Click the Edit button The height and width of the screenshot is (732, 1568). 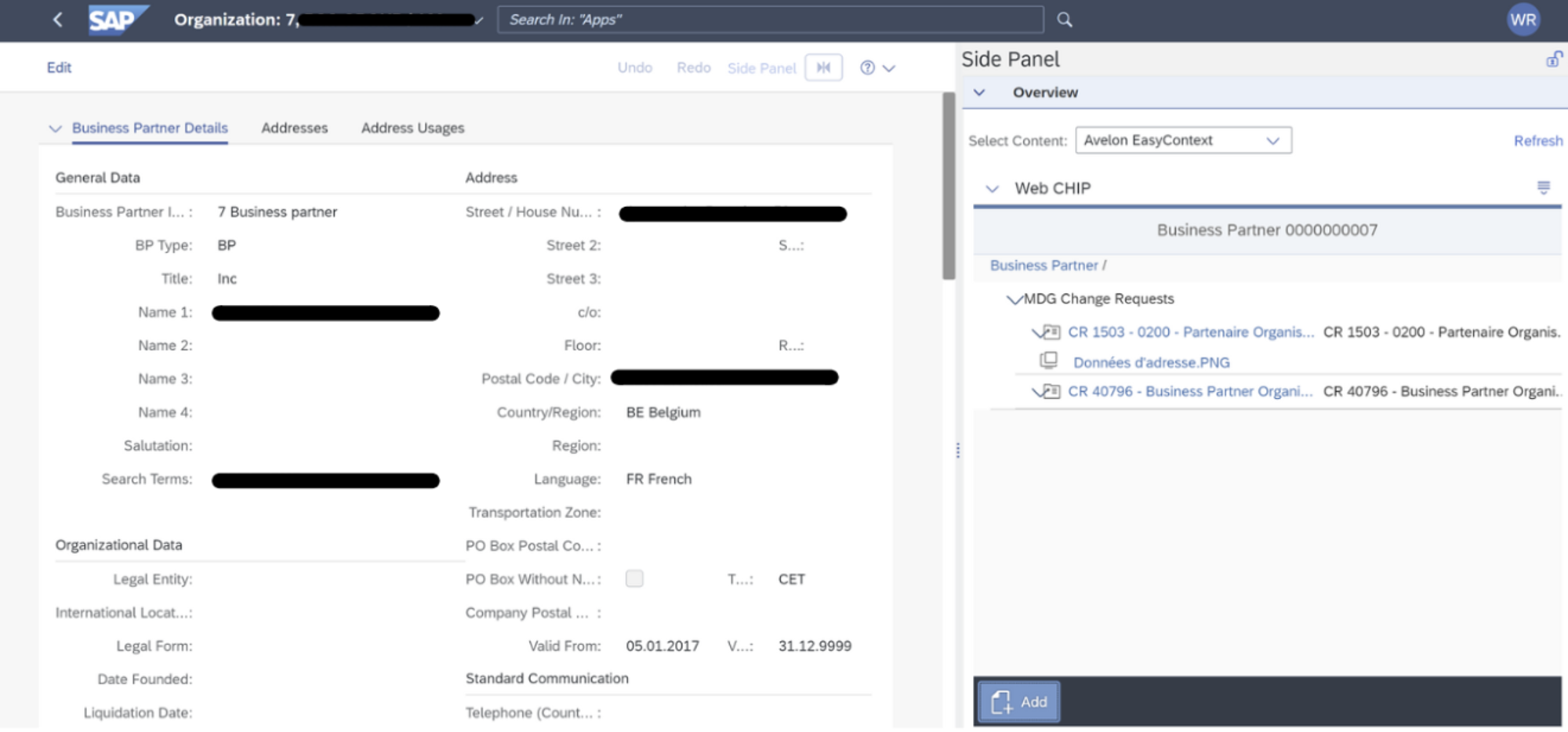pos(59,67)
